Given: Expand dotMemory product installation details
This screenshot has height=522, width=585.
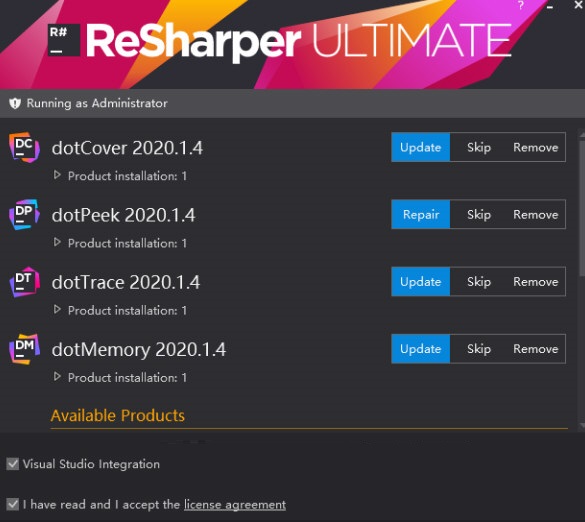Looking at the screenshot, I should point(57,376).
